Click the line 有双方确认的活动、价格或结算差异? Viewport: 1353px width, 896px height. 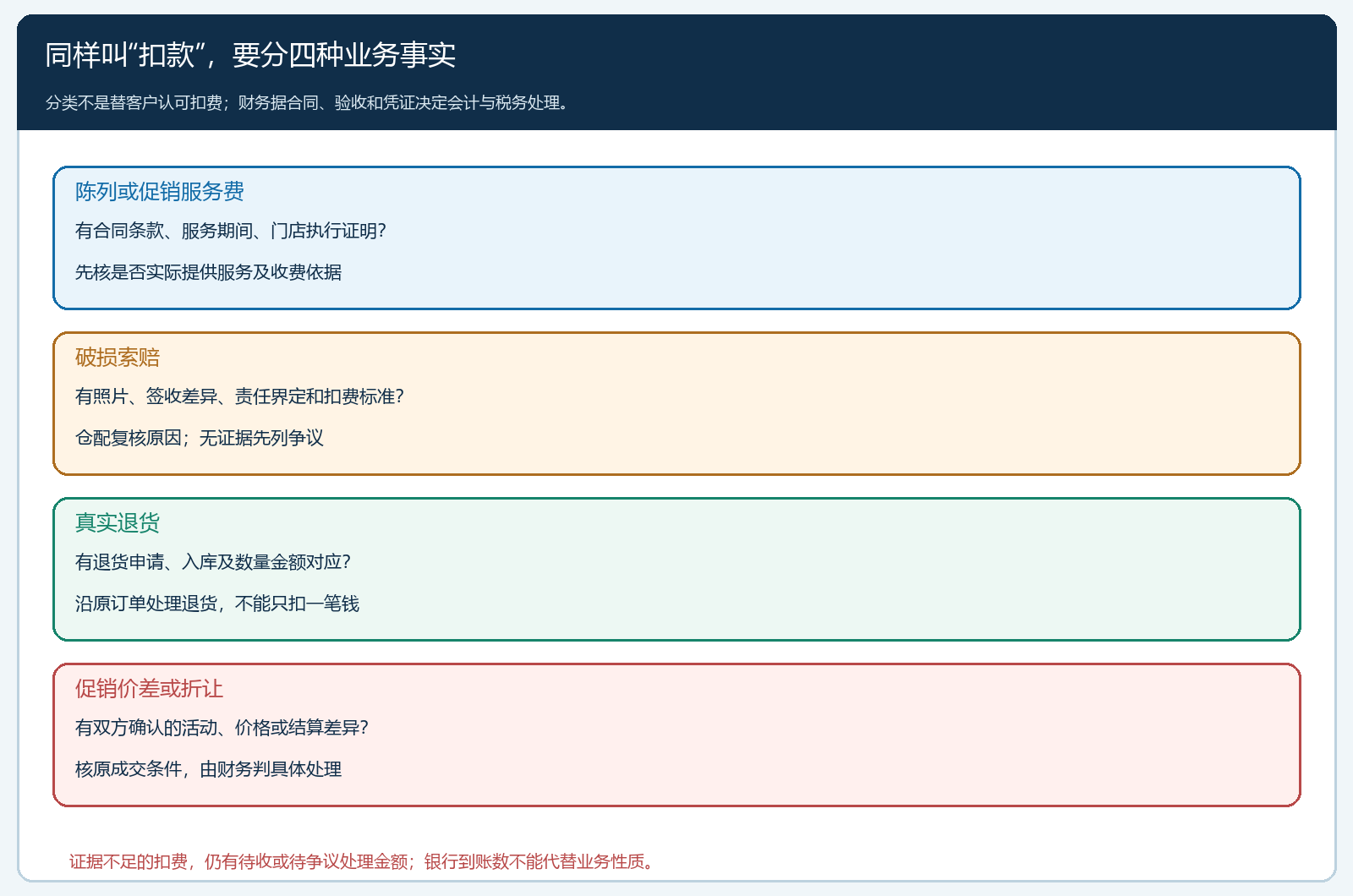coord(222,728)
